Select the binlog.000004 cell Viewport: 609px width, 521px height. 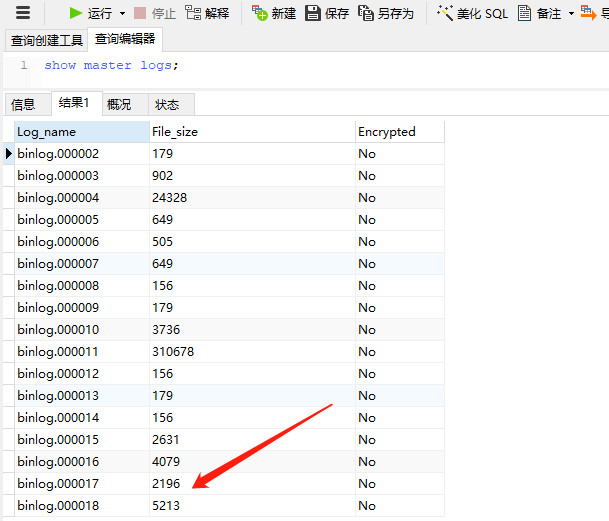click(x=82, y=198)
